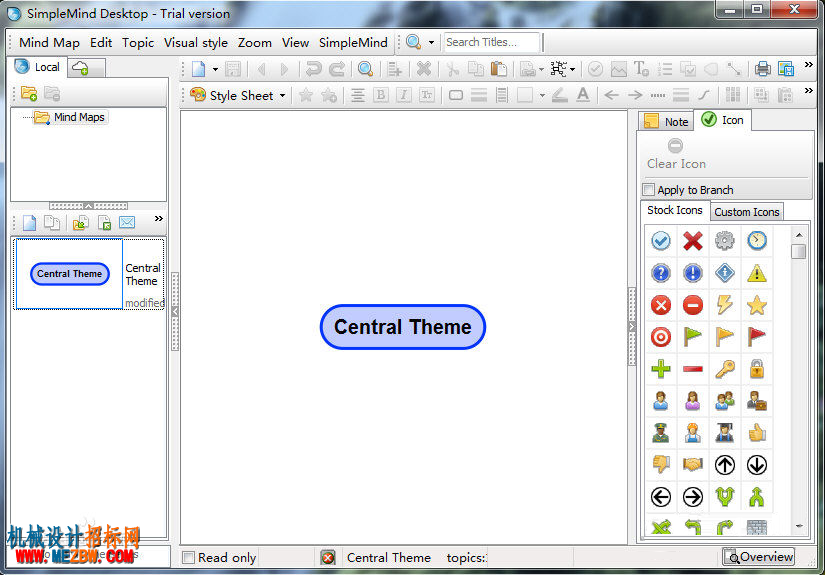The image size is (825, 575).
Task: Select the padlock stock icon
Action: tap(757, 369)
